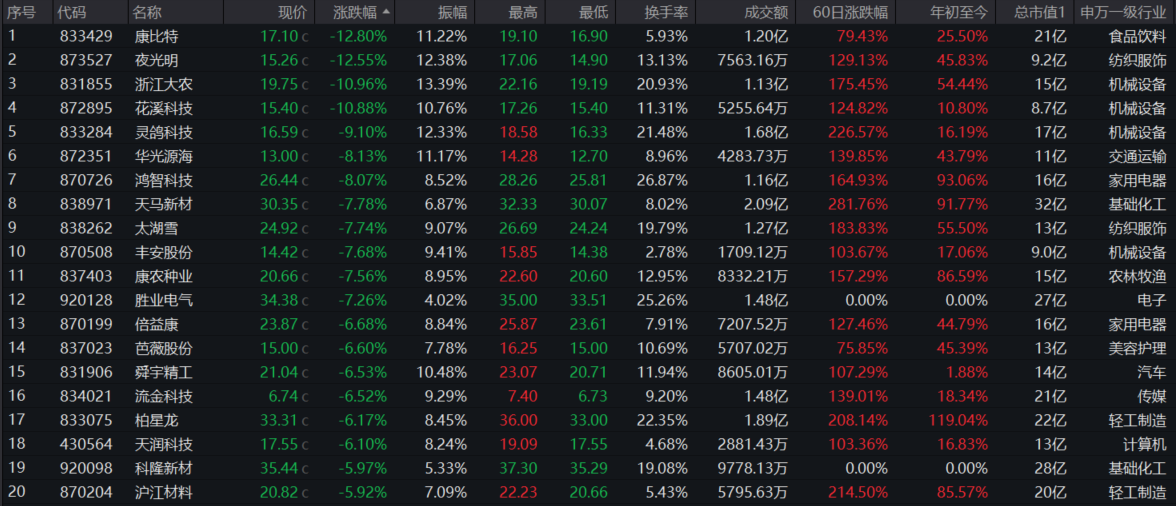Click stock code 833429

tap(86, 36)
